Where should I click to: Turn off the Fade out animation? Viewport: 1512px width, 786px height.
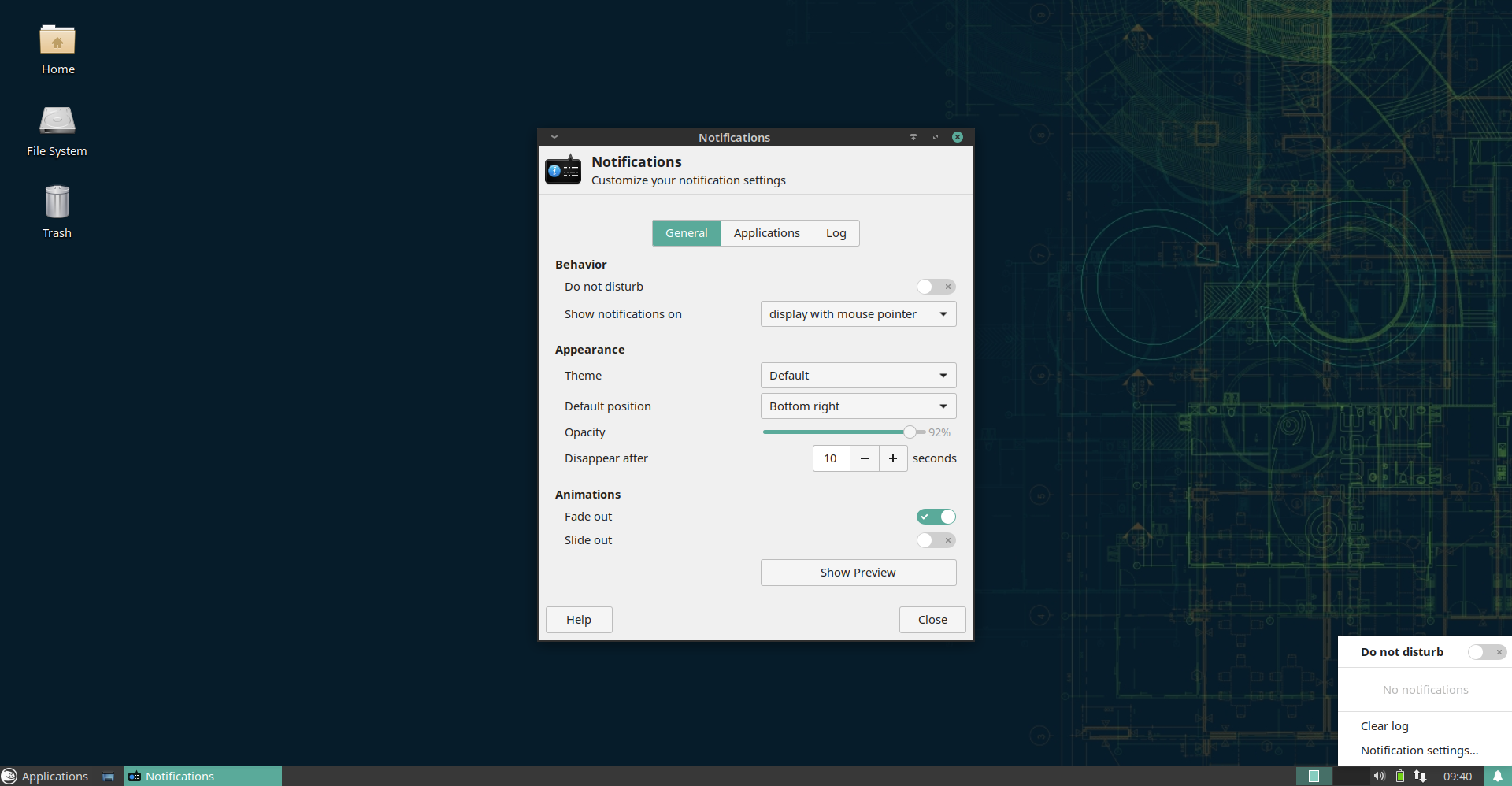[x=936, y=517]
